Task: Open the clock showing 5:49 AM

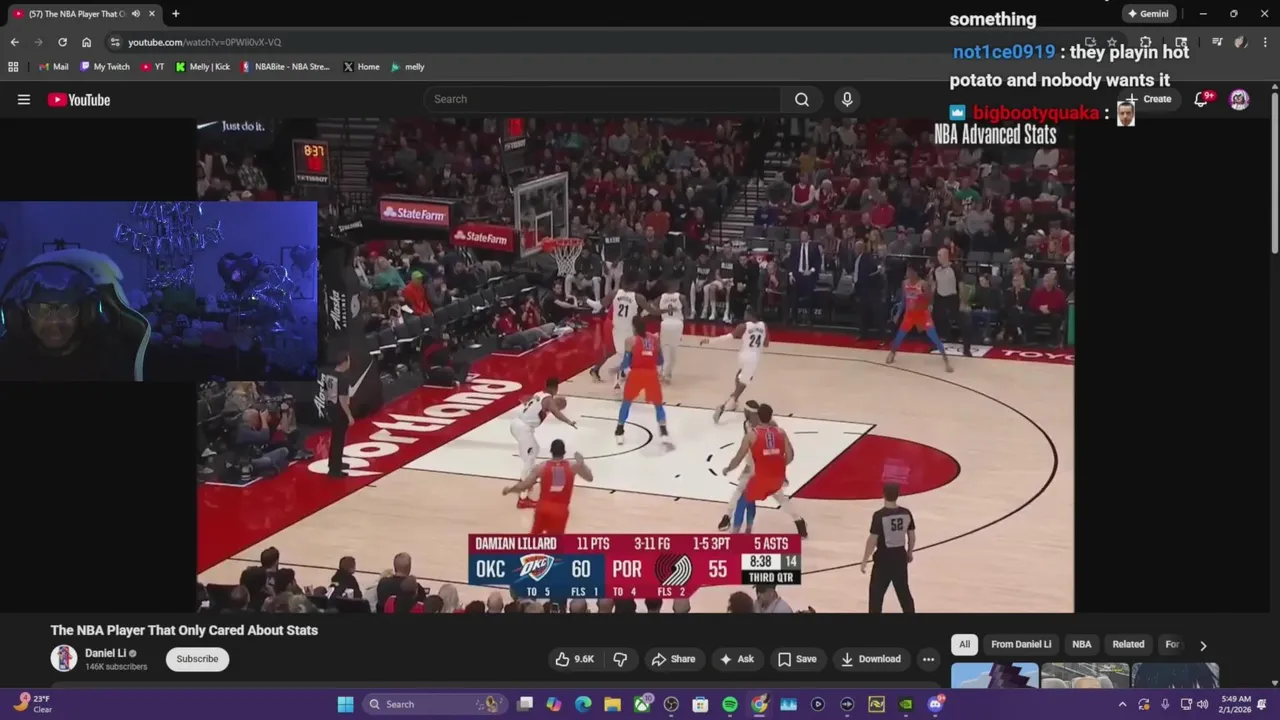Action: [x=1236, y=704]
